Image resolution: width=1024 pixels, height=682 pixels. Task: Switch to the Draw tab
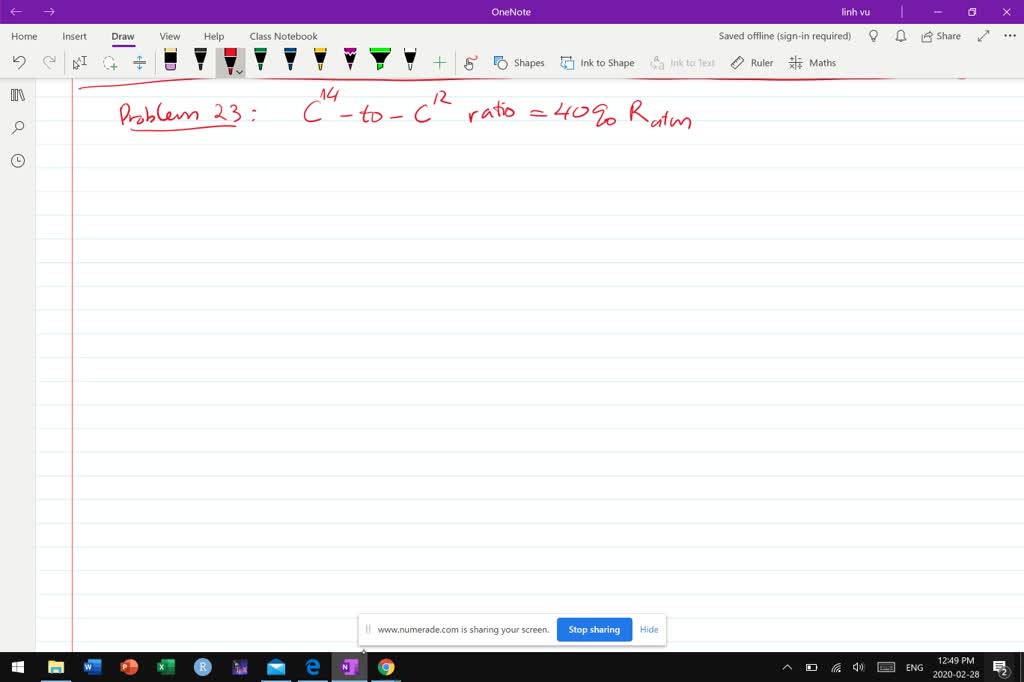tap(123, 36)
